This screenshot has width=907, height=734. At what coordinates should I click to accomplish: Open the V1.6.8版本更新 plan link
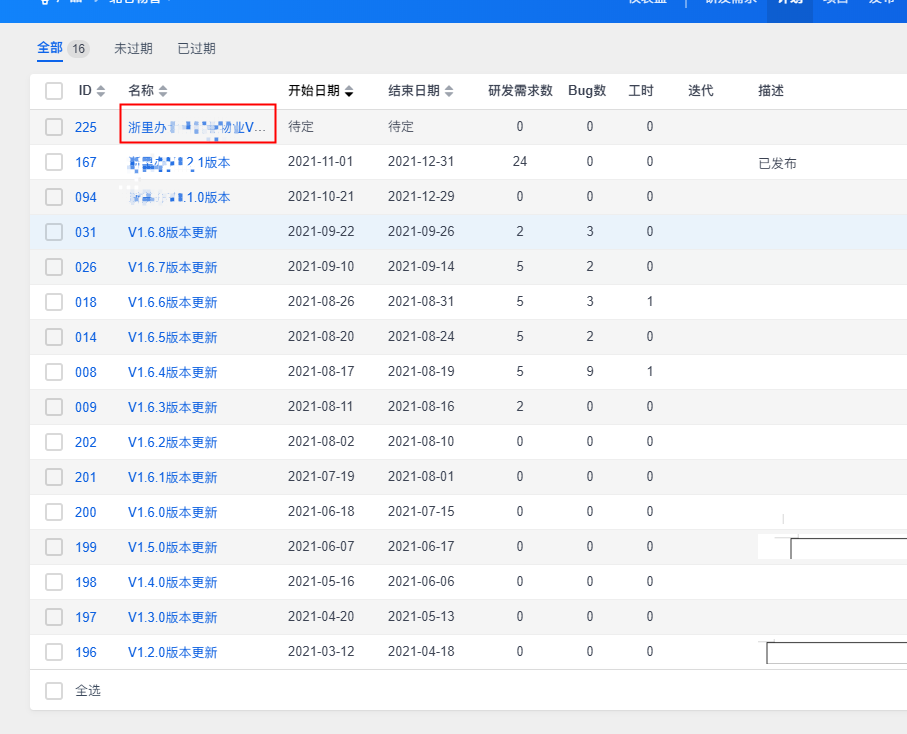[172, 232]
